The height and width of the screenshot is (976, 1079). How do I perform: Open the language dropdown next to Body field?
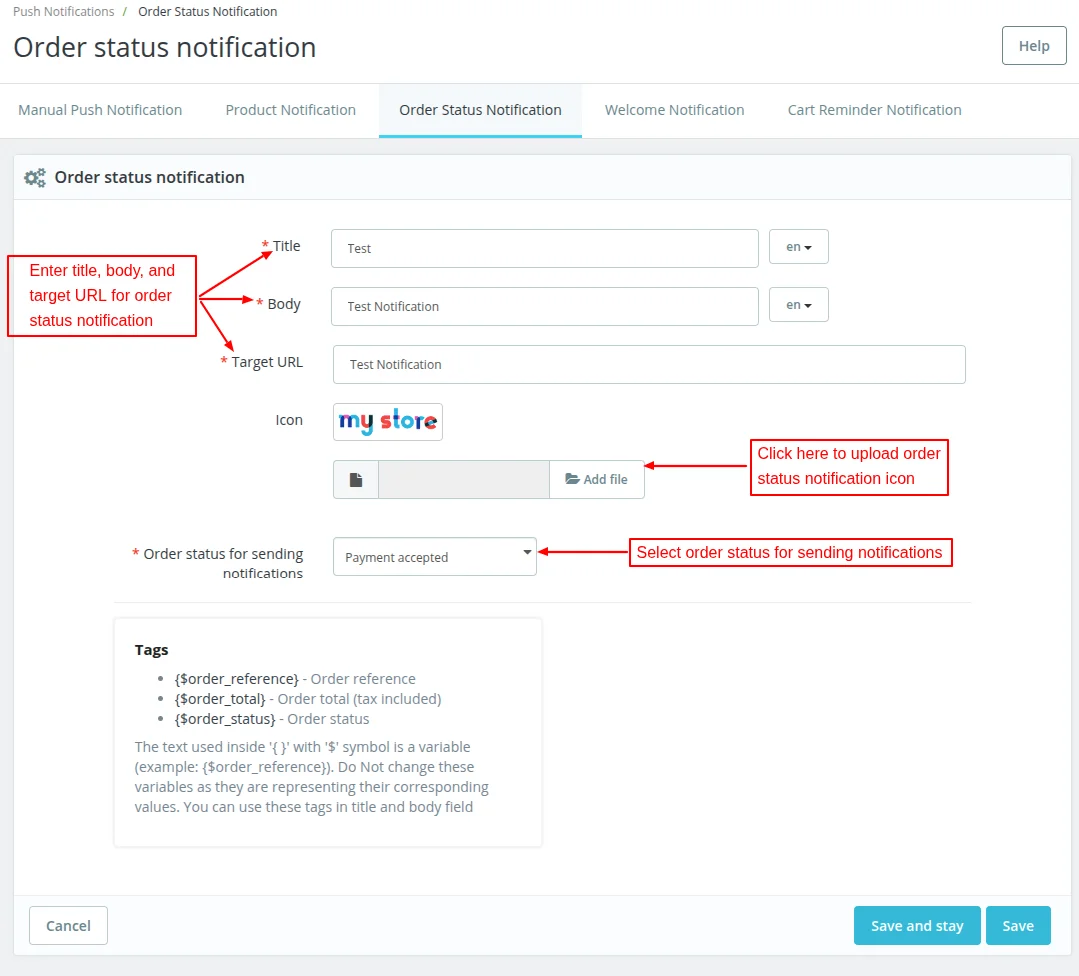798,305
